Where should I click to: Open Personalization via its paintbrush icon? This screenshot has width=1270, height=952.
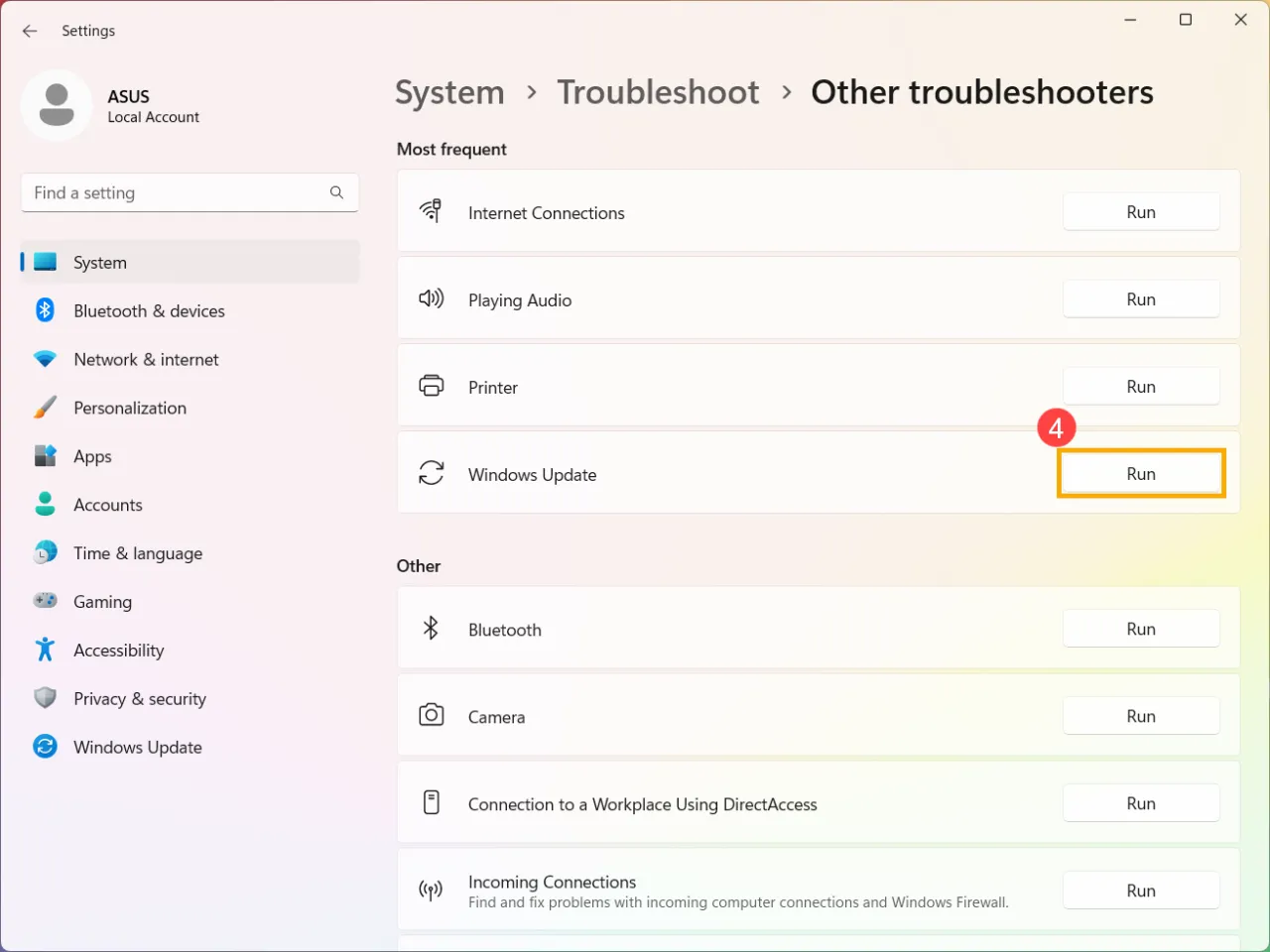point(45,408)
